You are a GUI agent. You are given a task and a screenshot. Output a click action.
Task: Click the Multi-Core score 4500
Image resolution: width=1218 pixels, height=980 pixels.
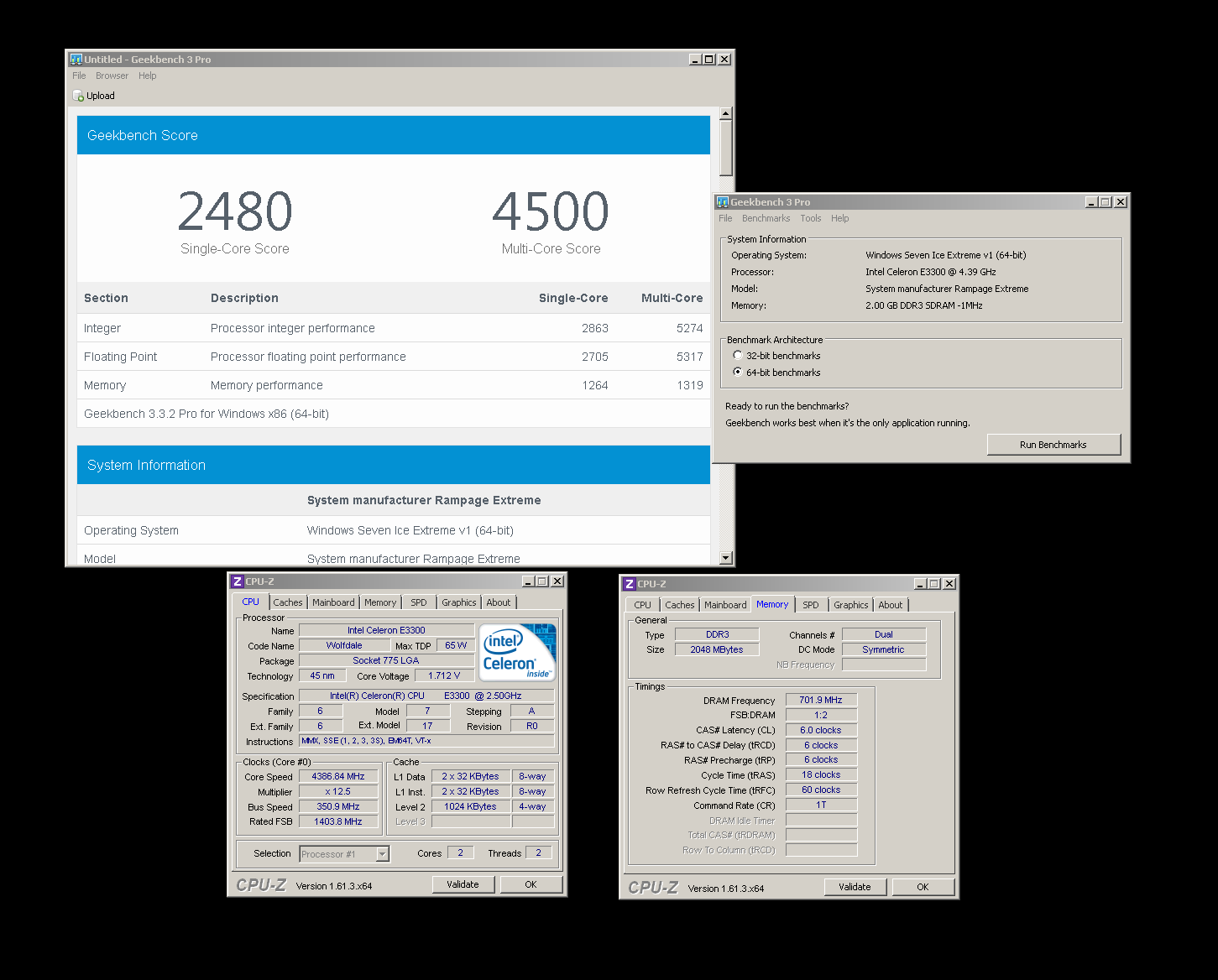tap(551, 211)
